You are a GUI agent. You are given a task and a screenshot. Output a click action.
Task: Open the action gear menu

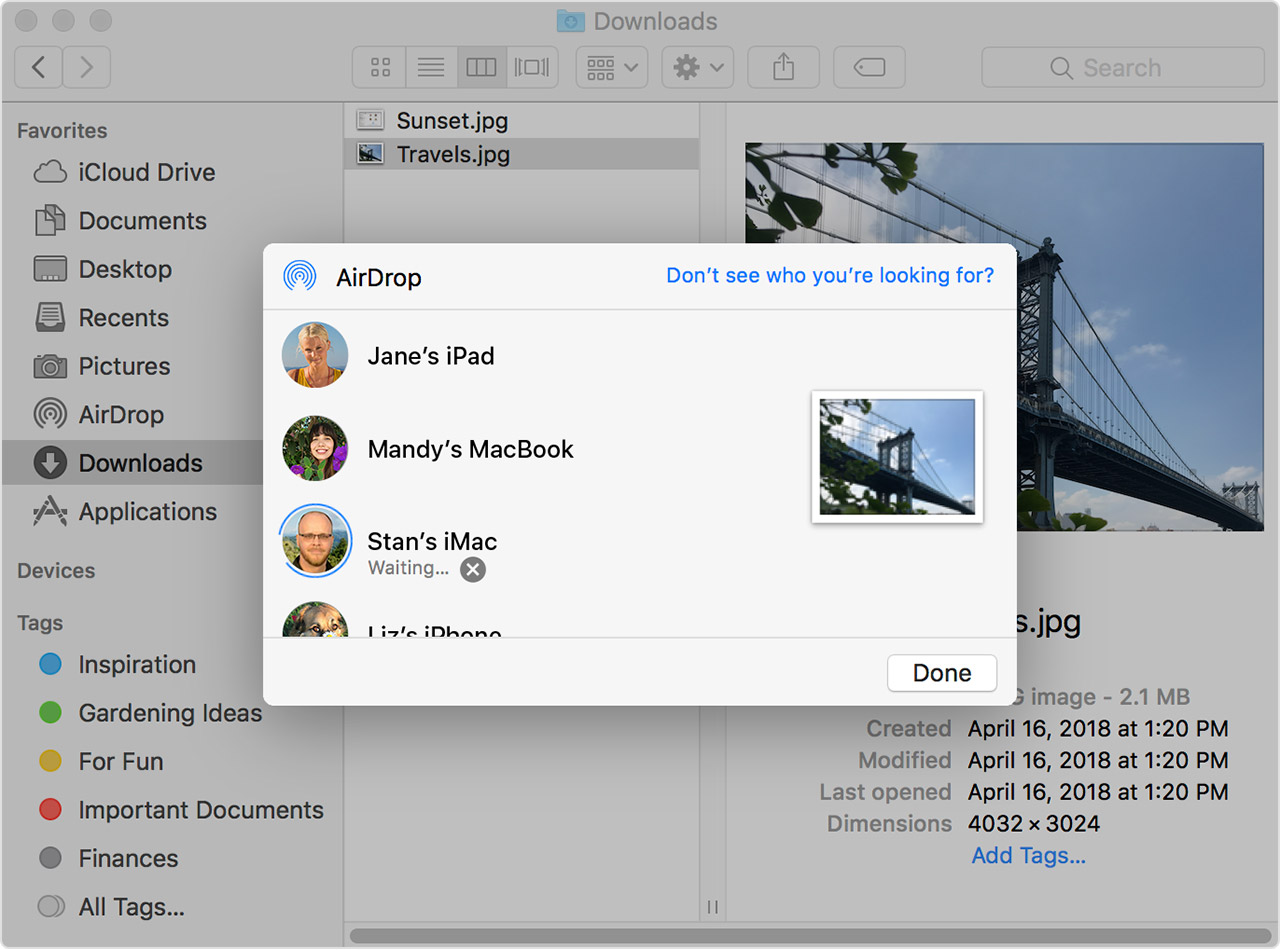[697, 67]
